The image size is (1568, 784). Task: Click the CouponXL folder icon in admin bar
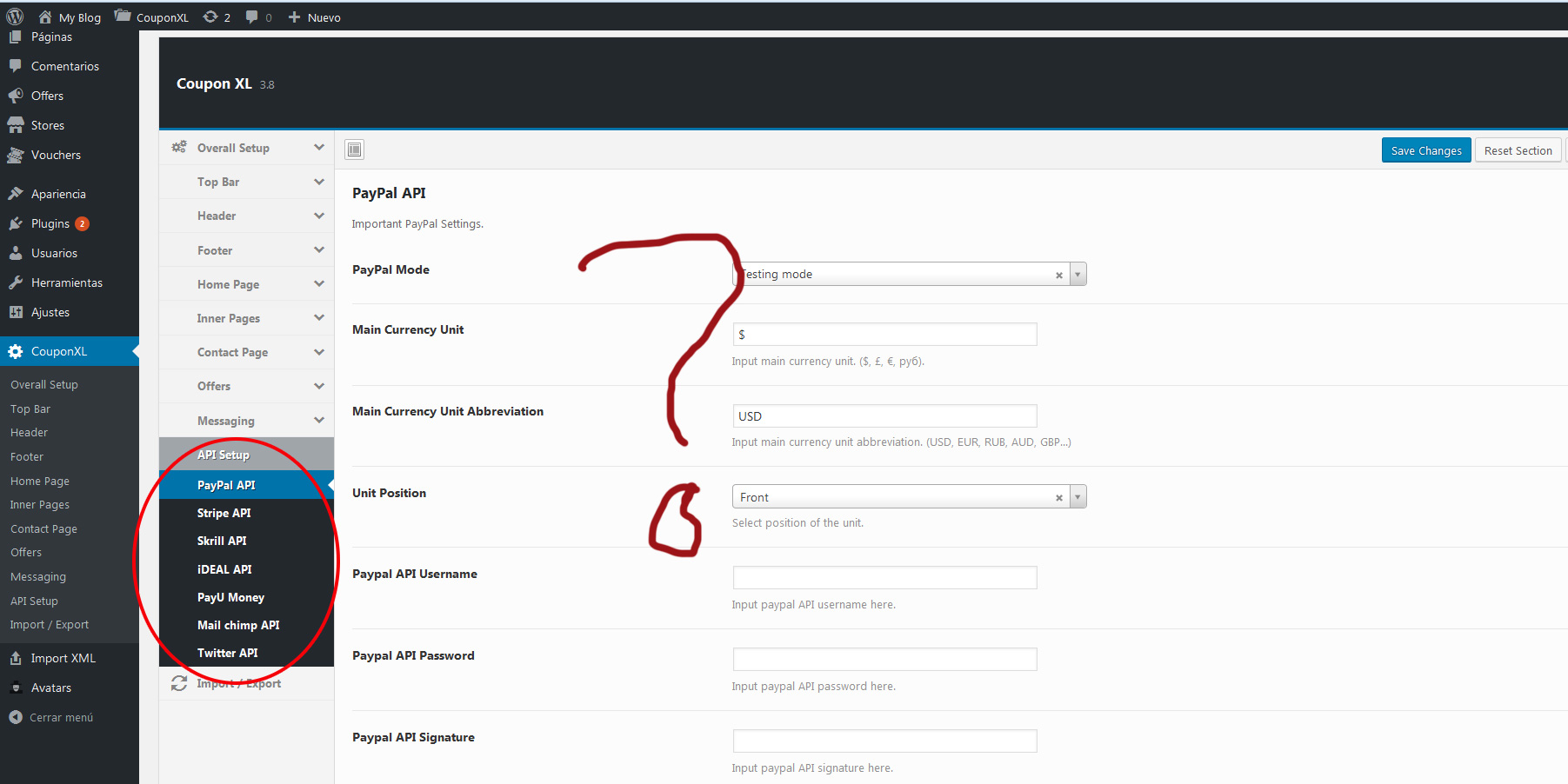click(x=123, y=17)
